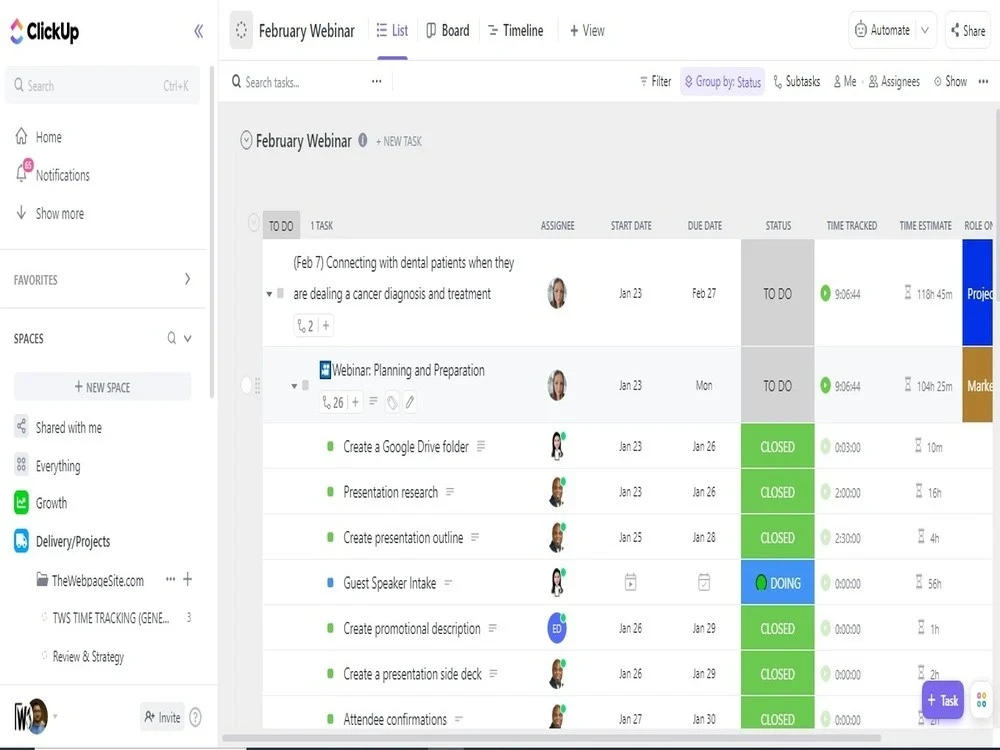Viewport: 1000px width, 750px height.
Task: Toggle Subtasks display
Action: [x=797, y=81]
